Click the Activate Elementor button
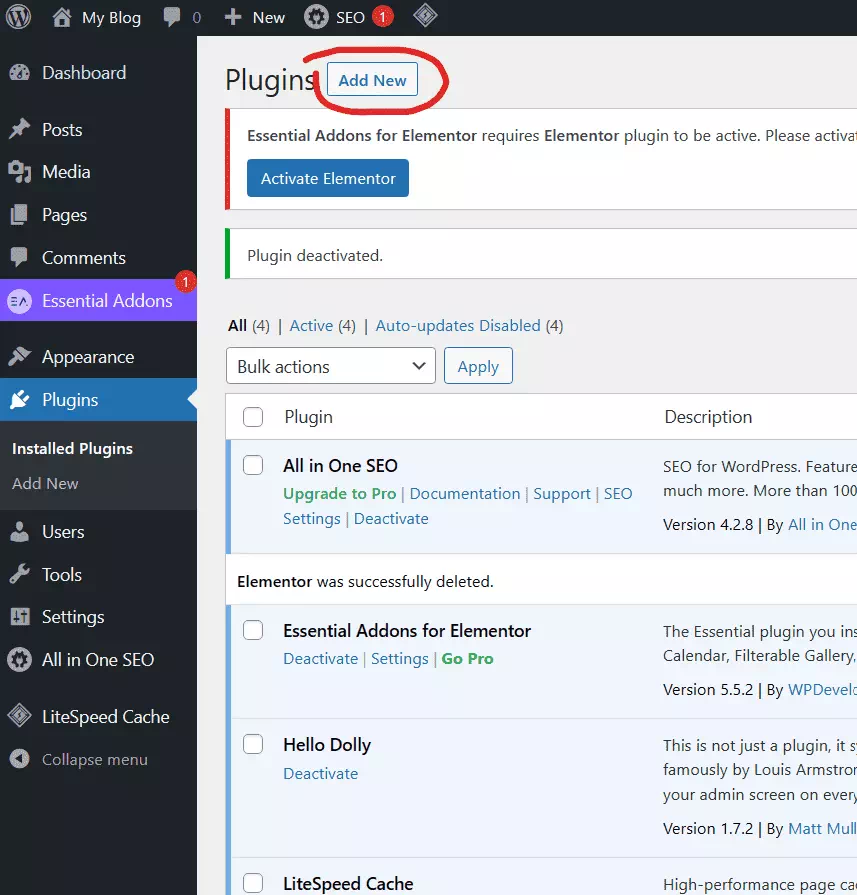This screenshot has height=895, width=857. (x=328, y=178)
